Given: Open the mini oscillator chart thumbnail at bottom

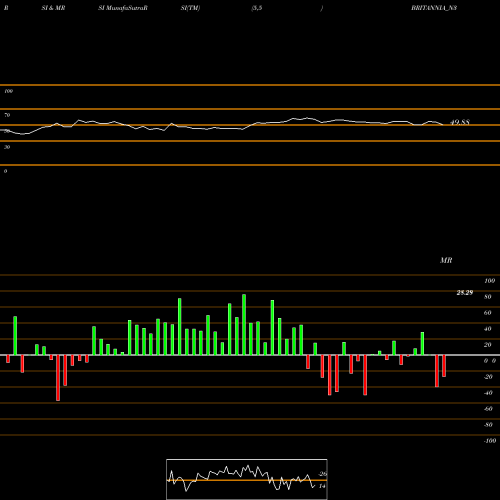Looking at the screenshot, I should pyautogui.click(x=247, y=479).
